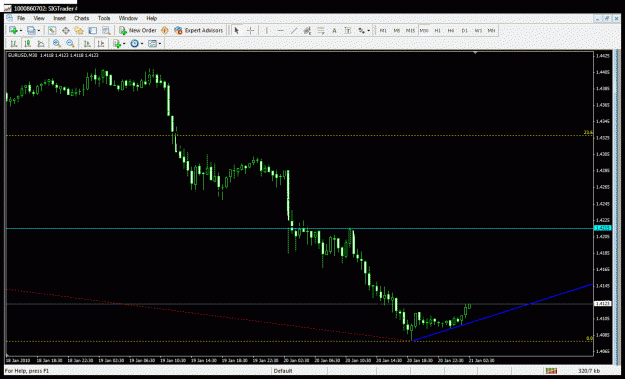Click the Periods clock icon
This screenshot has width=625, height=379.
pos(135,43)
